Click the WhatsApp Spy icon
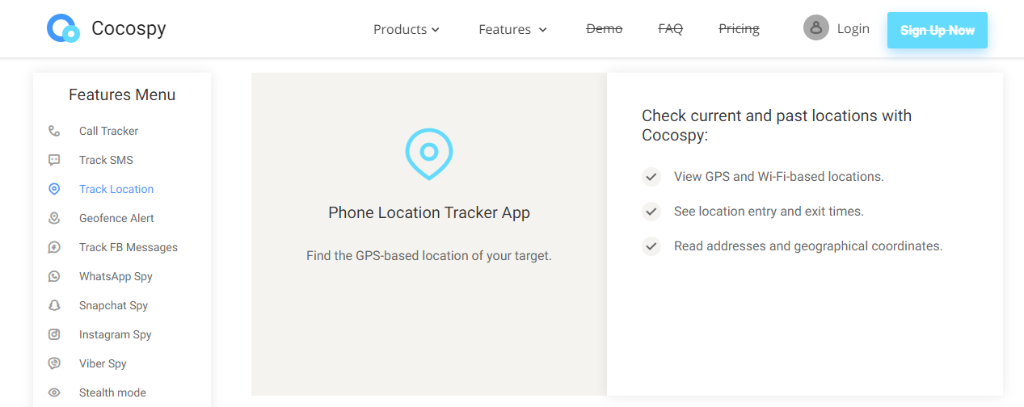 (54, 276)
